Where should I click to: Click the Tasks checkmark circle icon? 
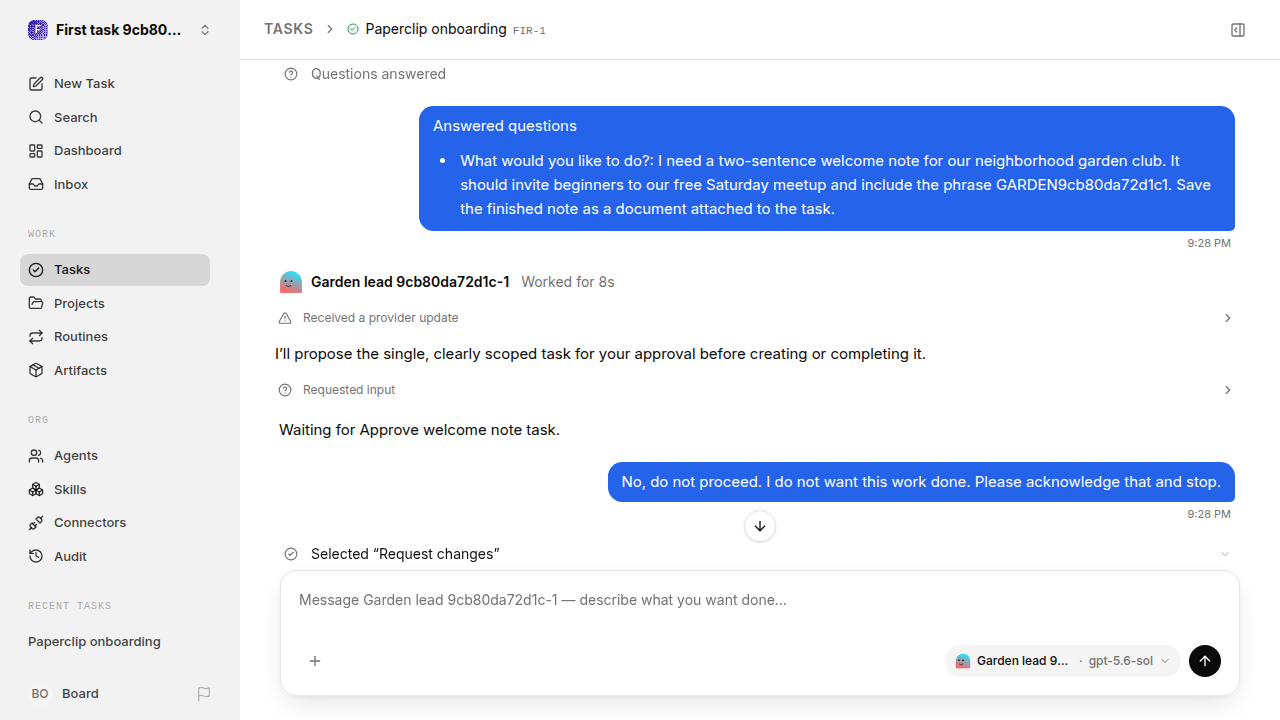pos(36,270)
